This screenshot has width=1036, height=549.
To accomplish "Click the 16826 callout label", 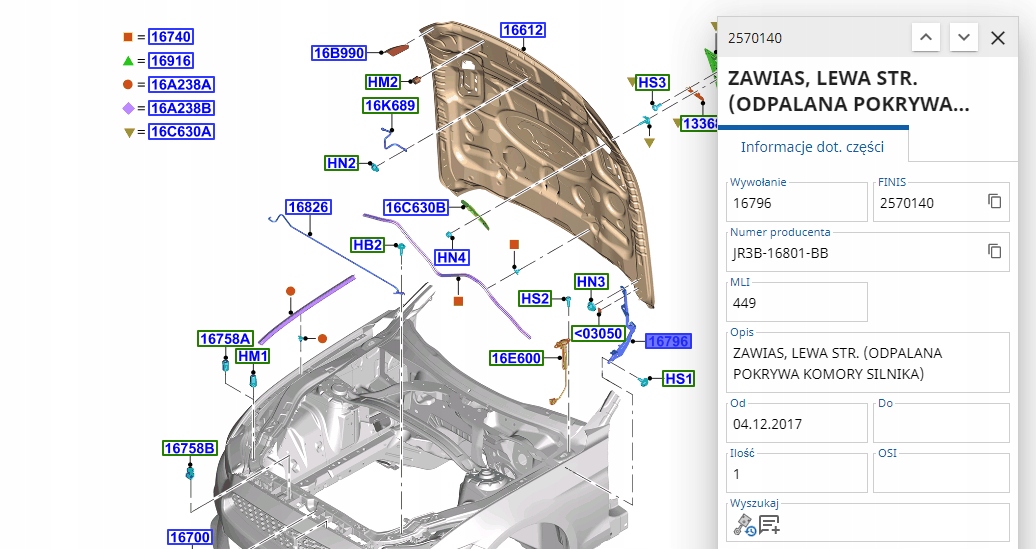I will [x=309, y=207].
